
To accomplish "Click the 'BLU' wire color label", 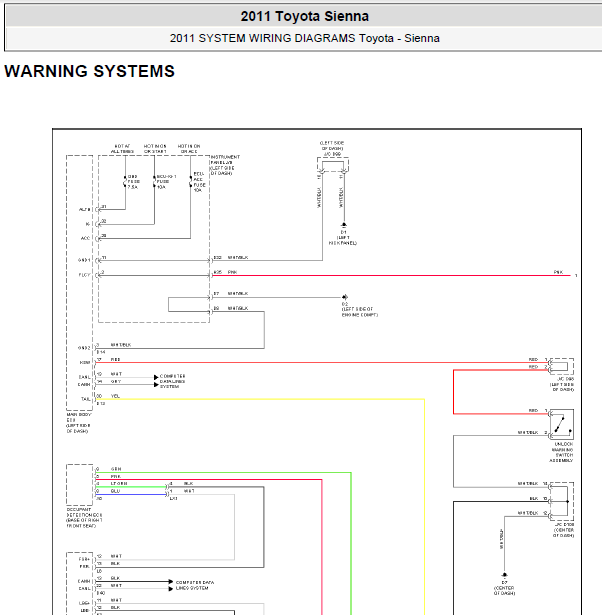I will point(115,491).
